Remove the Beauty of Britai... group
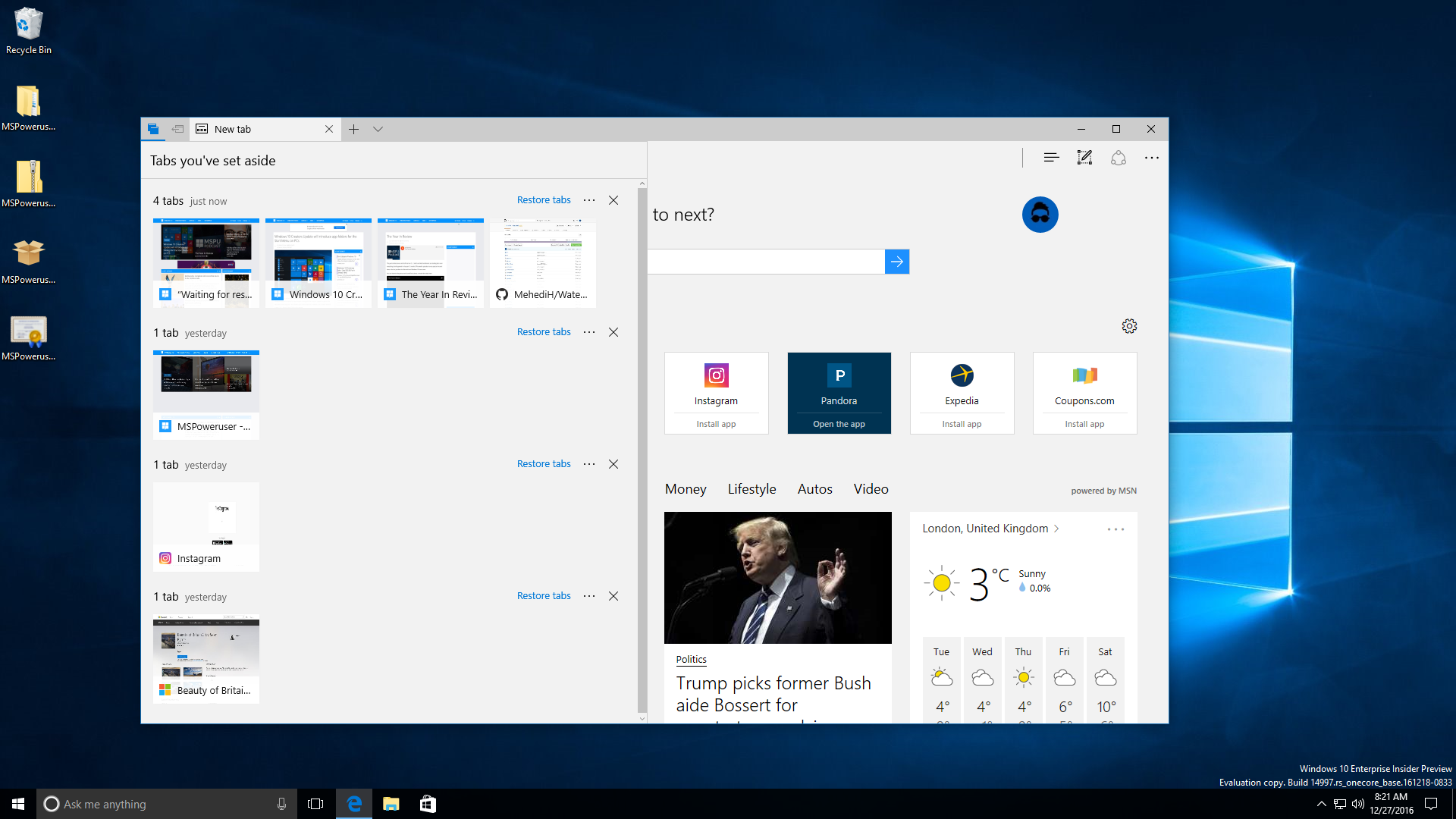This screenshot has width=1456, height=819. click(x=613, y=596)
